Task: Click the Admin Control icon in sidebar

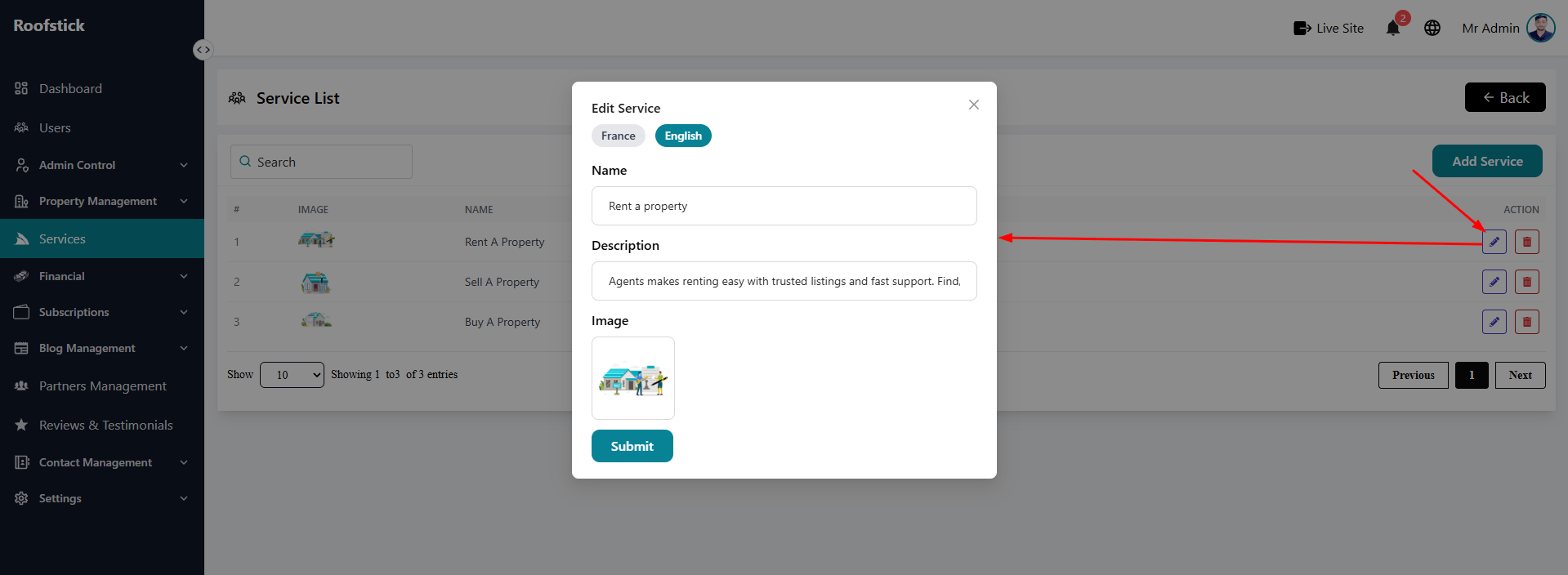Action: point(21,165)
